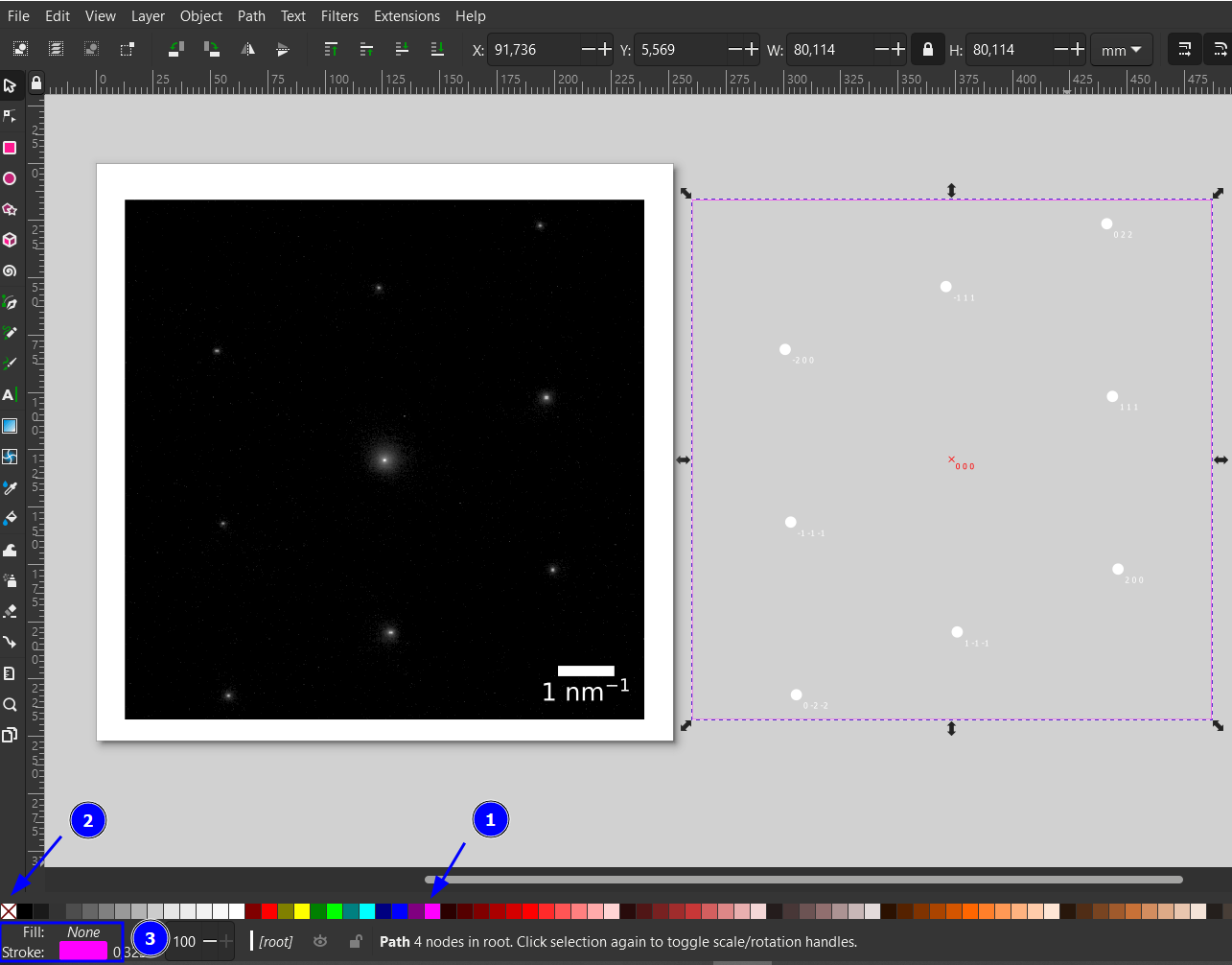Select the Zoom tool
This screenshot has height=965, width=1232.
pos(10,704)
